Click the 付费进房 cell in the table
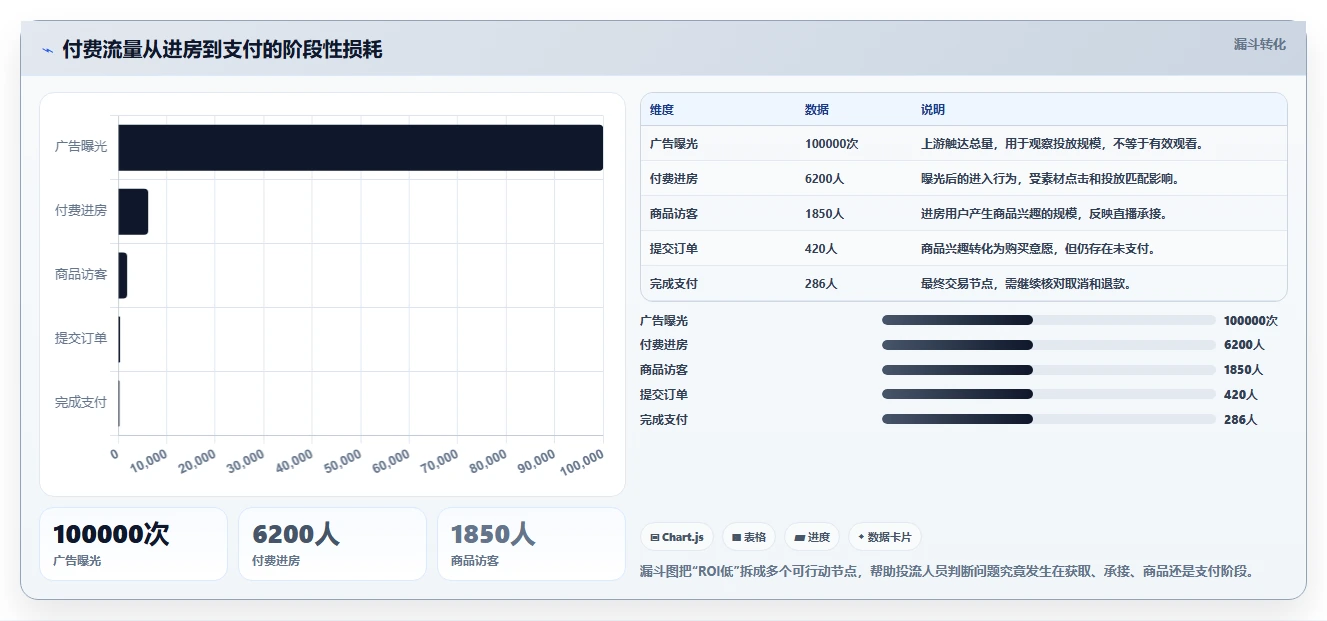Screen dimensions: 1327x621 [x=674, y=179]
